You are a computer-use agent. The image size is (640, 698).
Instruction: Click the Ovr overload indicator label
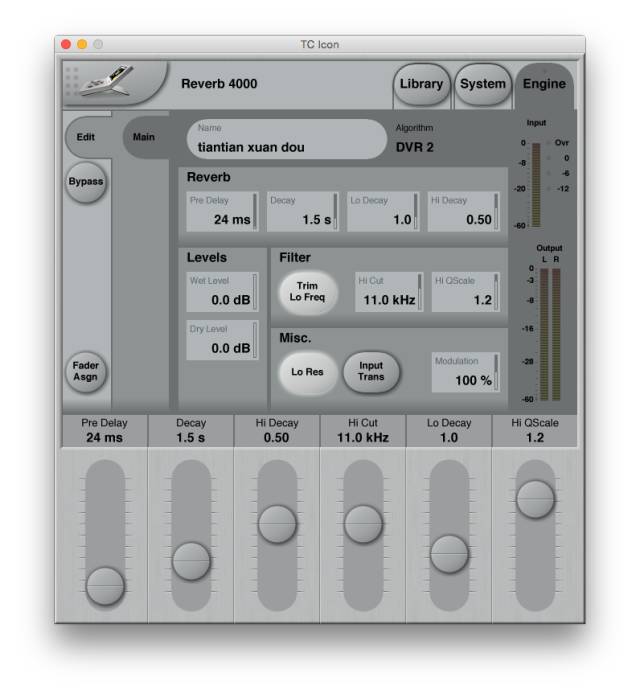click(562, 143)
